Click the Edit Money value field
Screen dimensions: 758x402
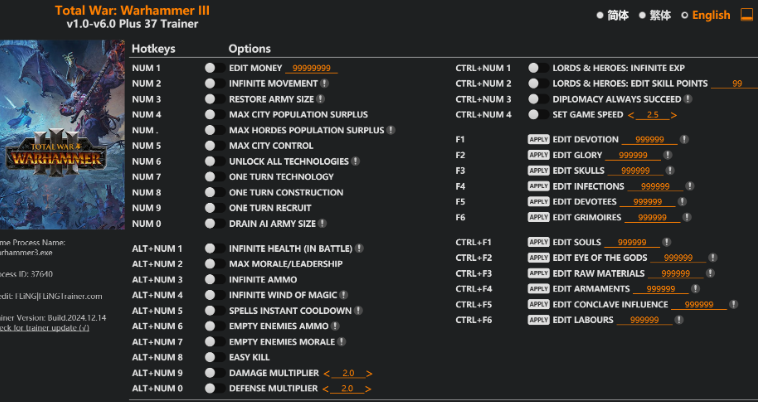point(311,69)
